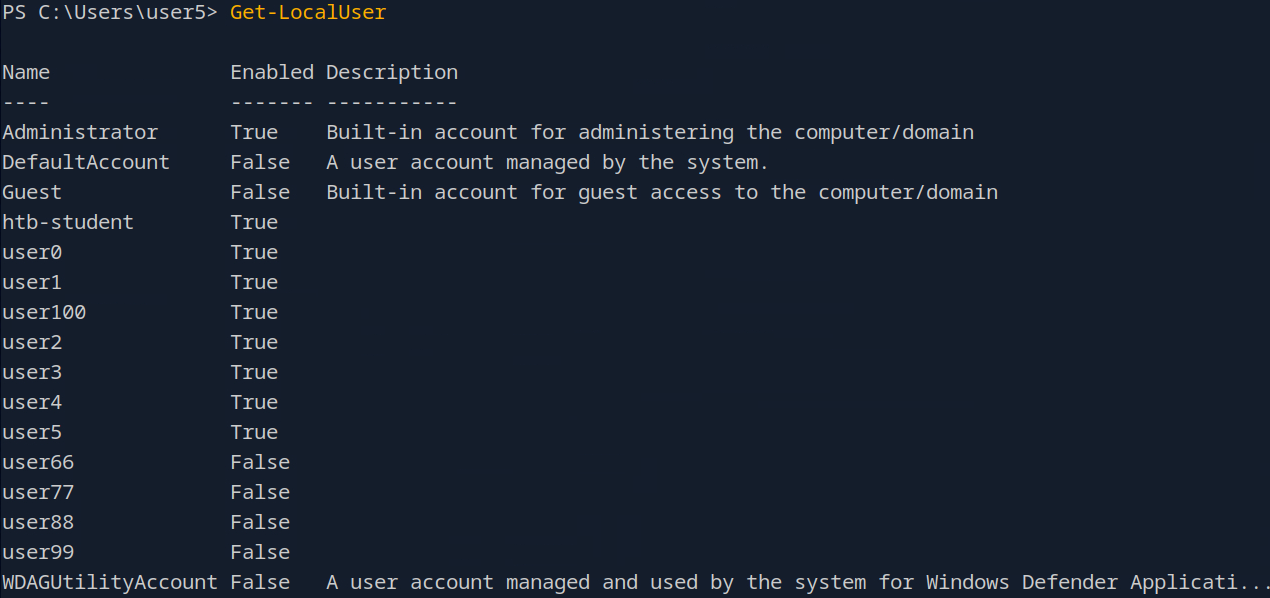Click the Administrator account name
This screenshot has height=598, width=1270.
[80, 133]
